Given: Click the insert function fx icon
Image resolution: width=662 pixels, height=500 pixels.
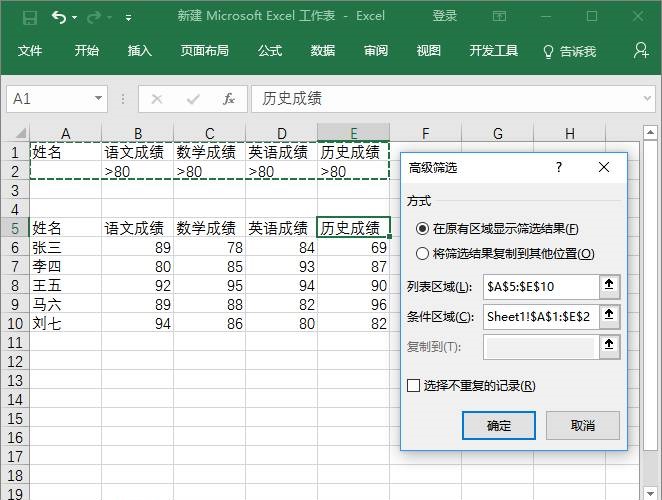Looking at the screenshot, I should click(229, 99).
